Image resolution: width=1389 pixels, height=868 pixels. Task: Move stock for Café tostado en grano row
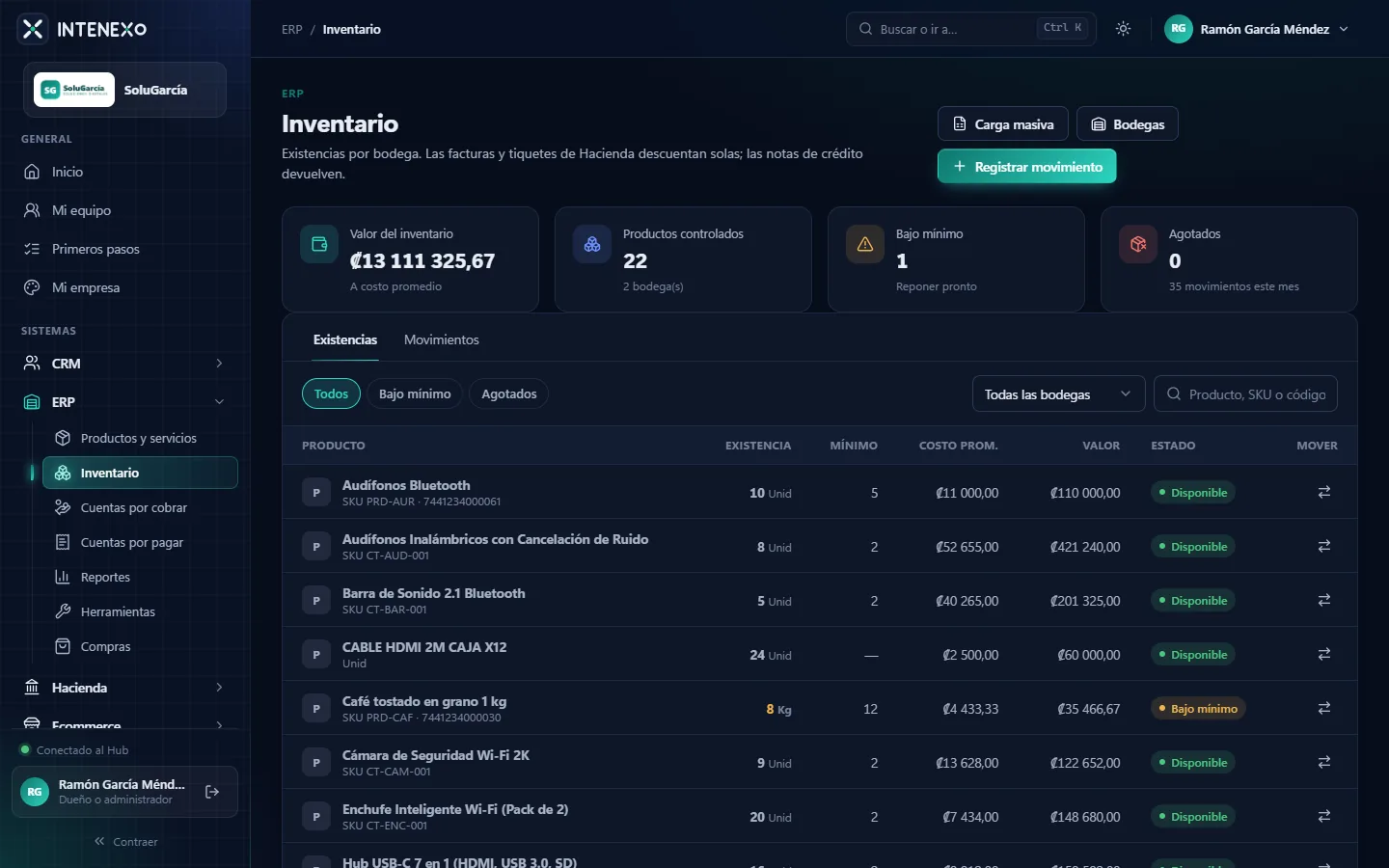pyautogui.click(x=1324, y=708)
